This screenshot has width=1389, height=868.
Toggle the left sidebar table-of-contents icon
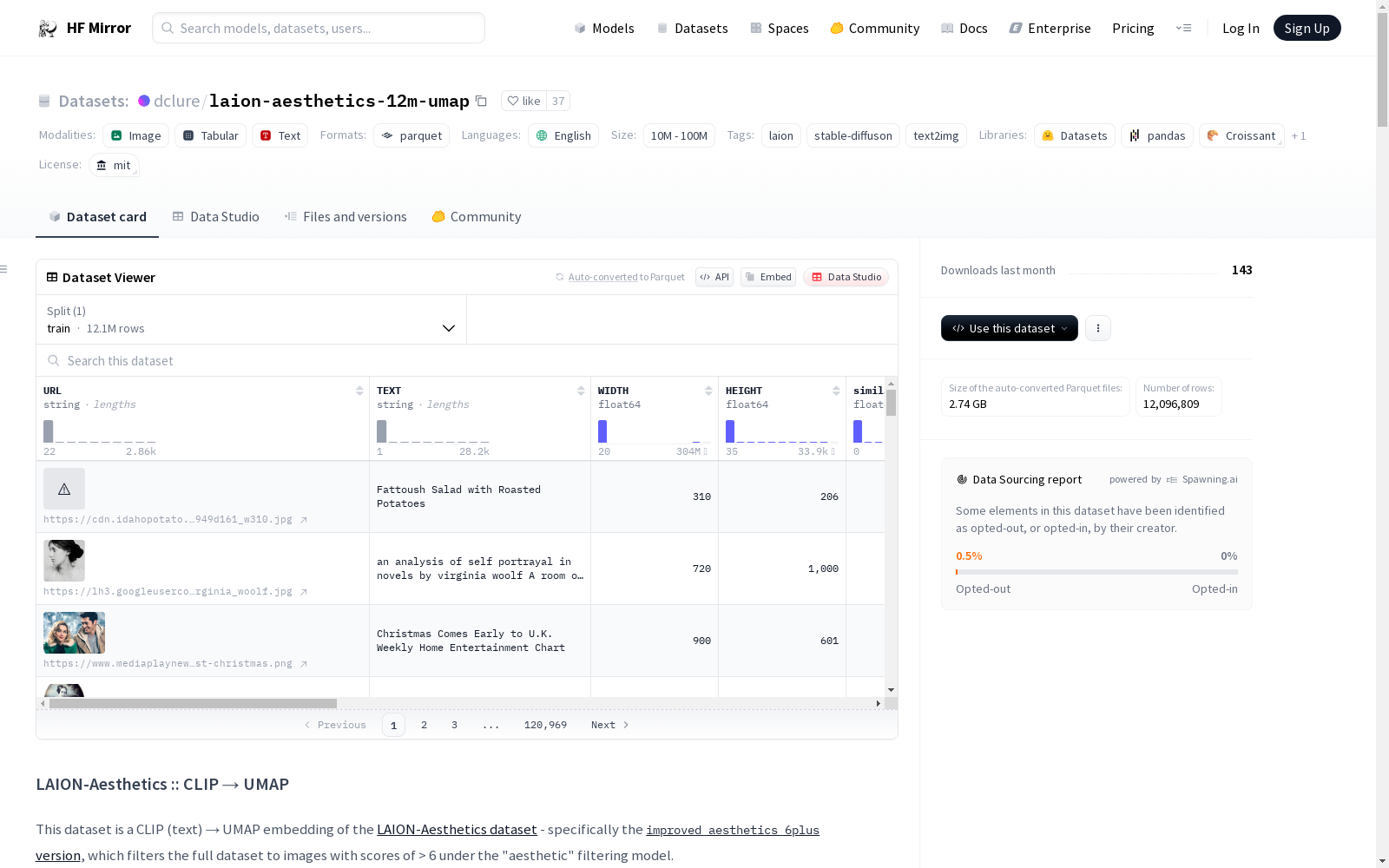tap(4, 269)
